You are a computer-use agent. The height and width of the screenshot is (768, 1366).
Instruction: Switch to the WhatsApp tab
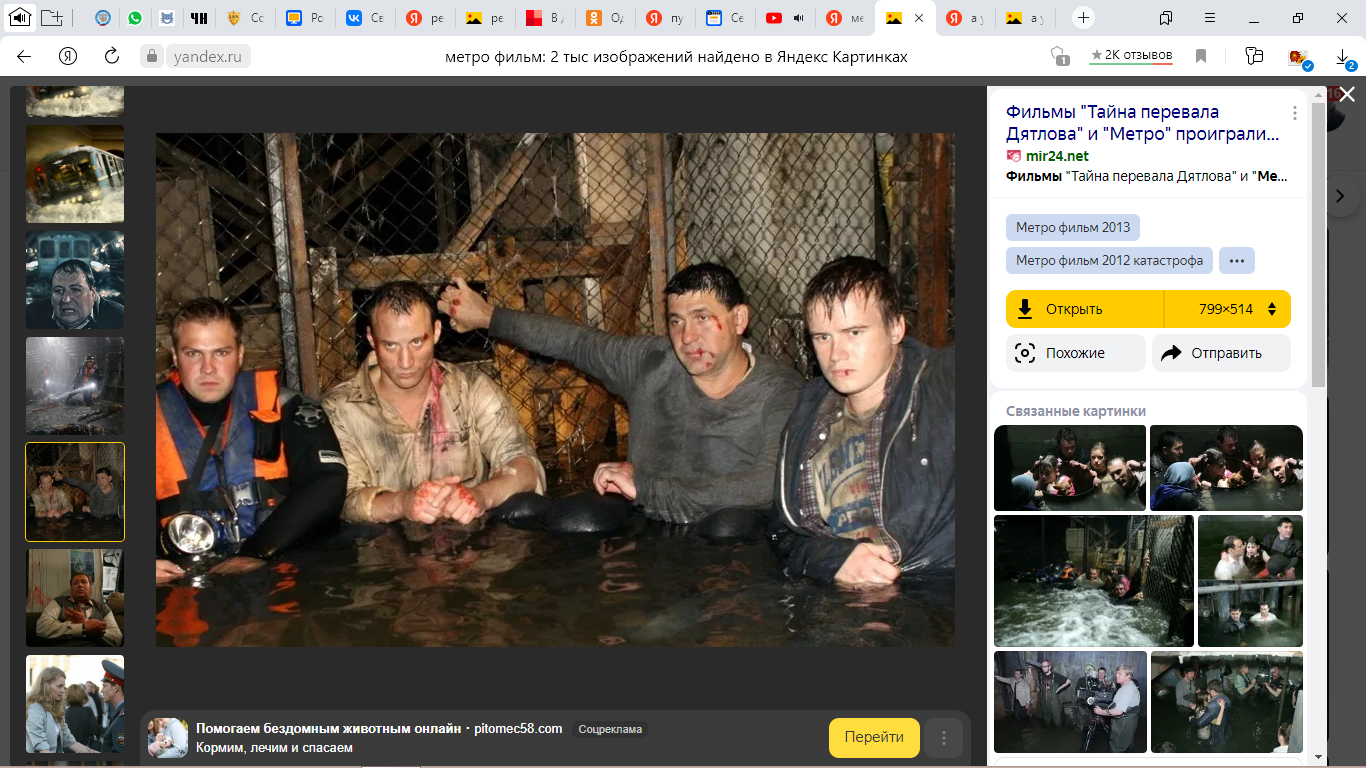135,18
